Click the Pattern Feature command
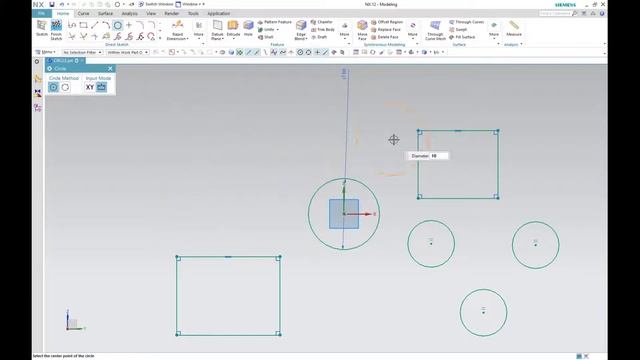Screen dimensions: 640x360 click(274, 22)
